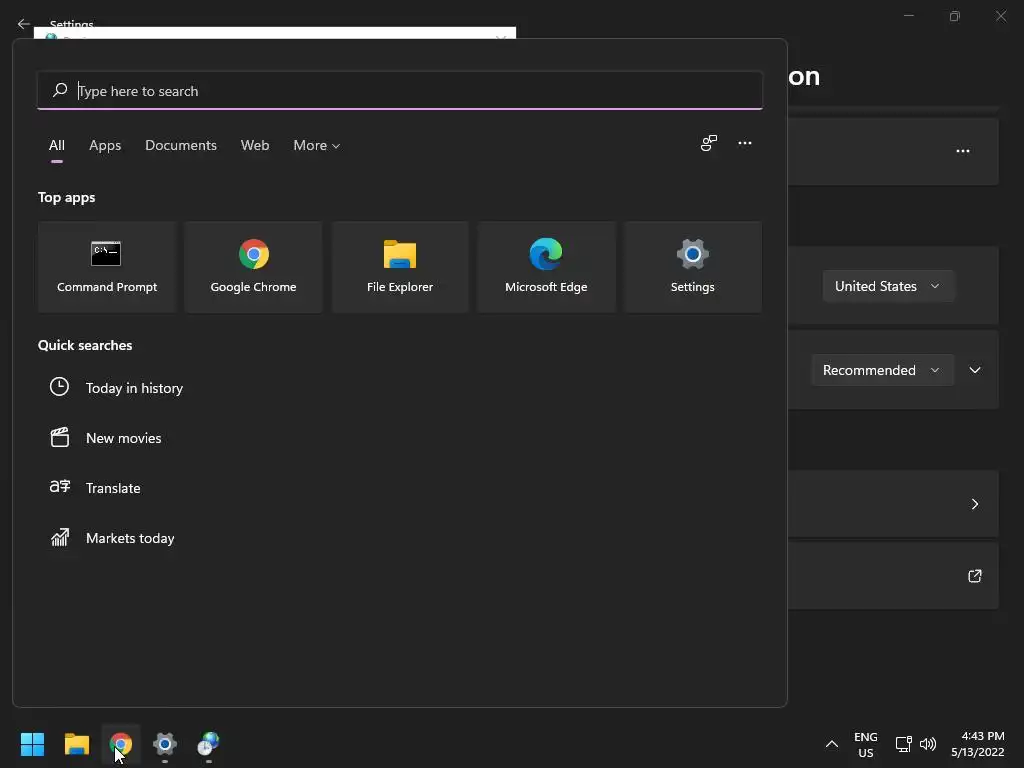Viewport: 1024px width, 768px height.
Task: Open three-dot menu in Settings panel
Action: pos(963,151)
